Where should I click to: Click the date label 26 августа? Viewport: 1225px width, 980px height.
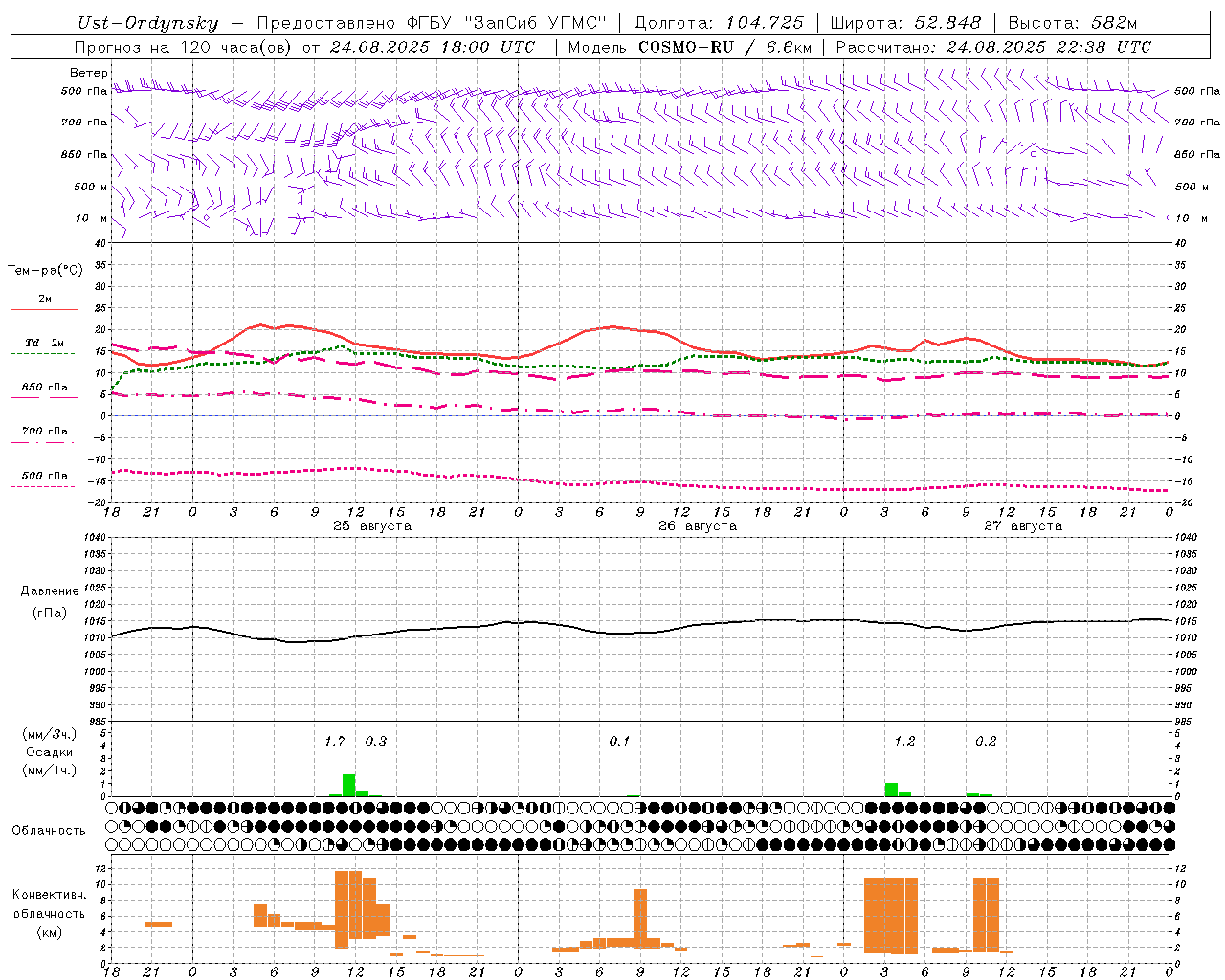(x=698, y=526)
